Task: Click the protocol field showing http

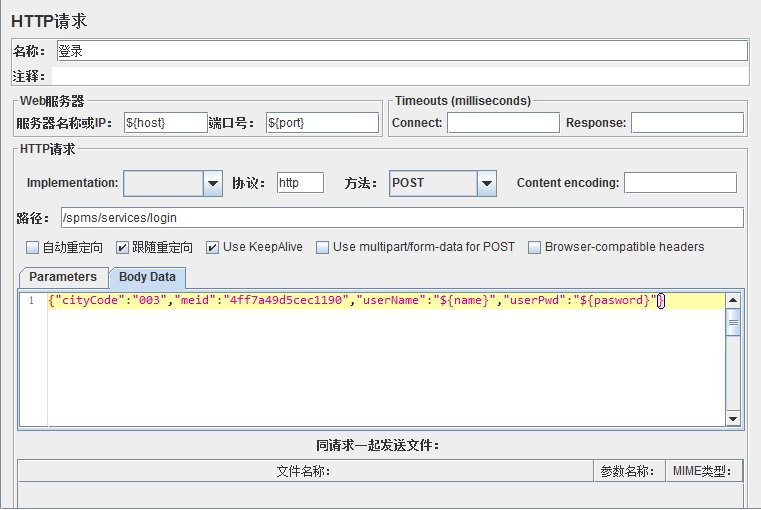Action: [300, 183]
